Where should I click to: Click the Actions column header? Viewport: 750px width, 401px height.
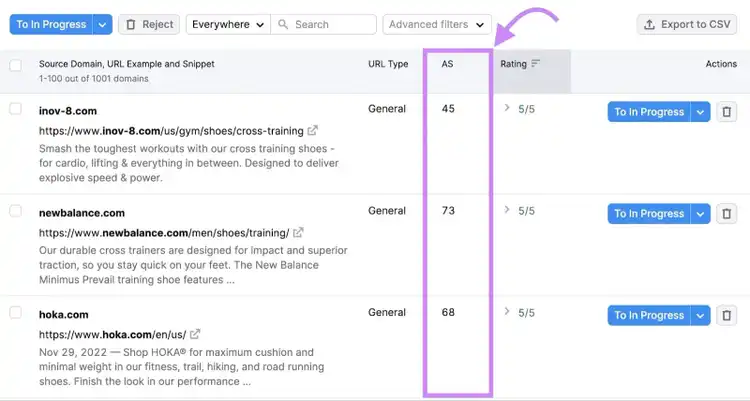tap(721, 64)
